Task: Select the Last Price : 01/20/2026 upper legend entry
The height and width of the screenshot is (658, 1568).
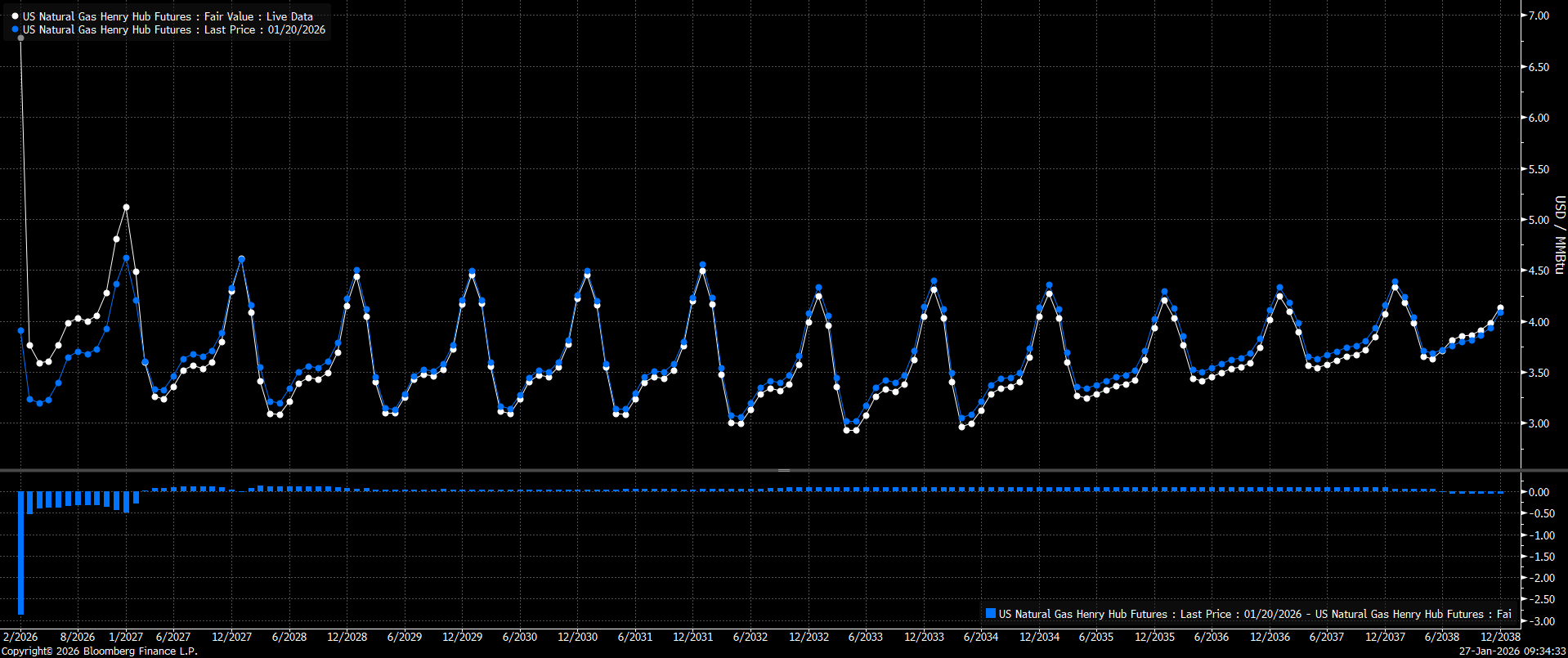Action: pos(174,29)
